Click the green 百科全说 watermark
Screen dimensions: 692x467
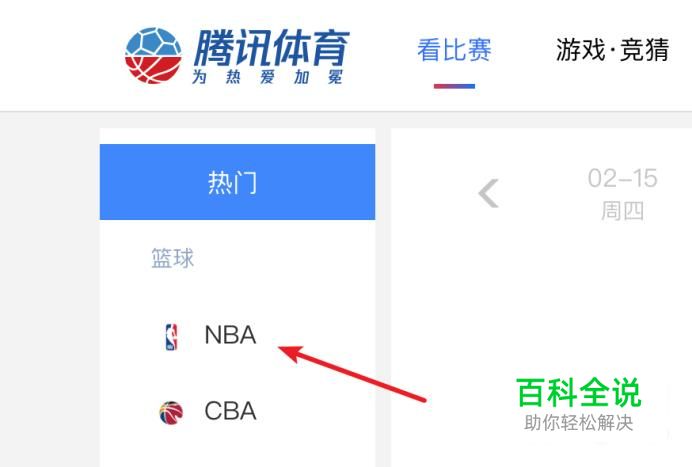click(x=579, y=392)
